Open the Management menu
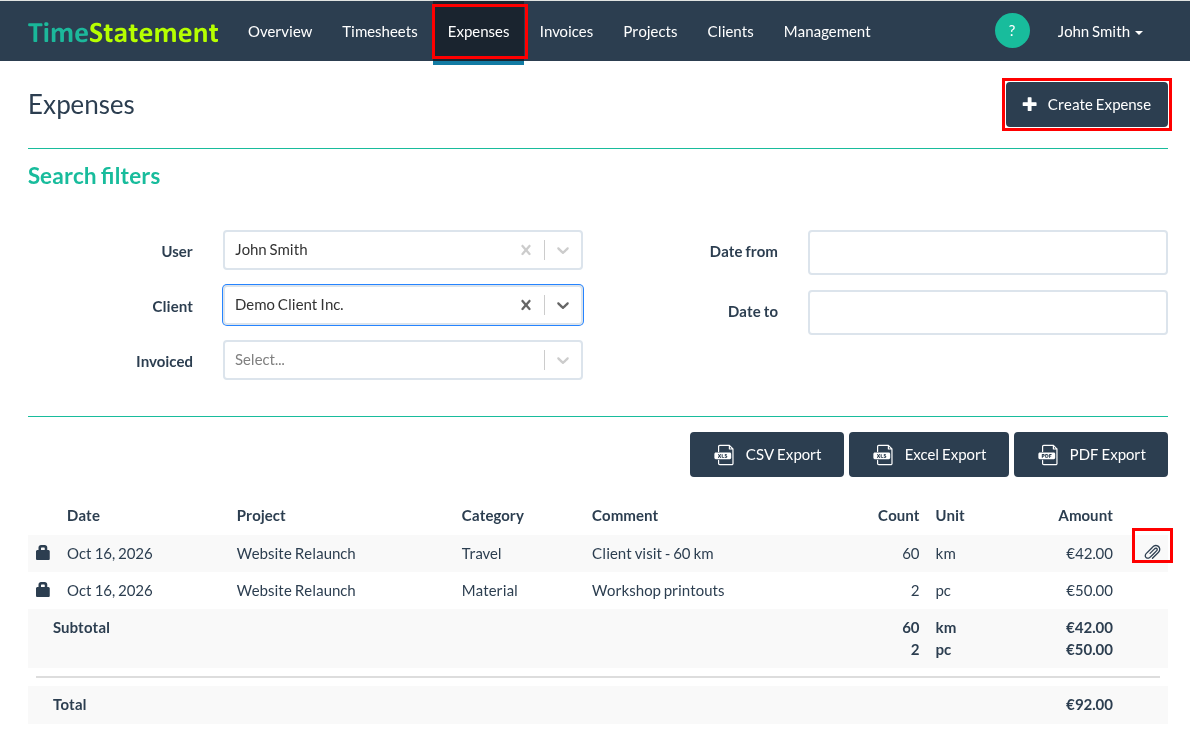Image resolution: width=1190 pixels, height=734 pixels. (x=827, y=32)
